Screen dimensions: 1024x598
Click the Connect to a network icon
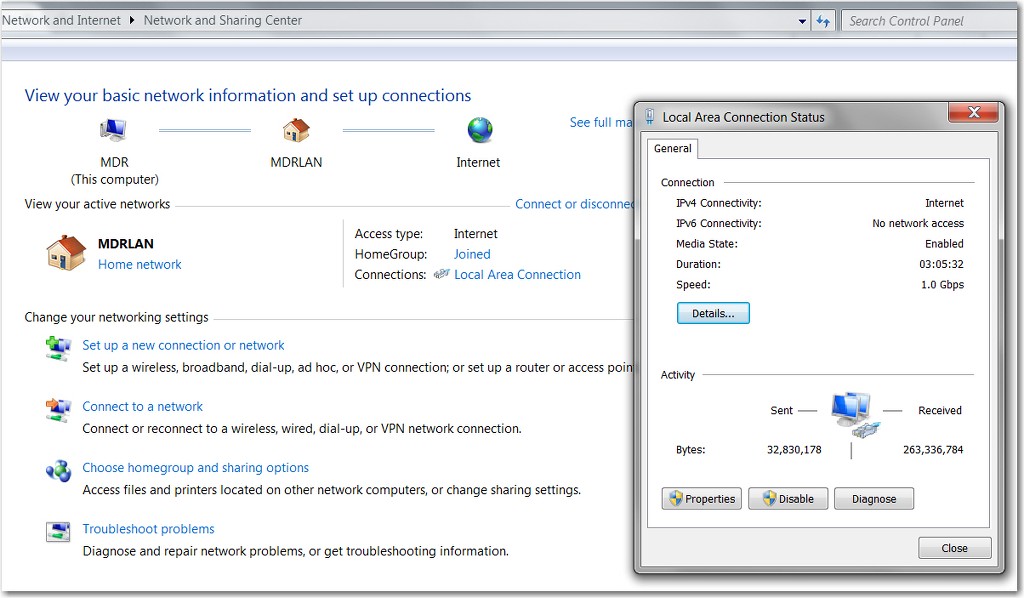58,410
